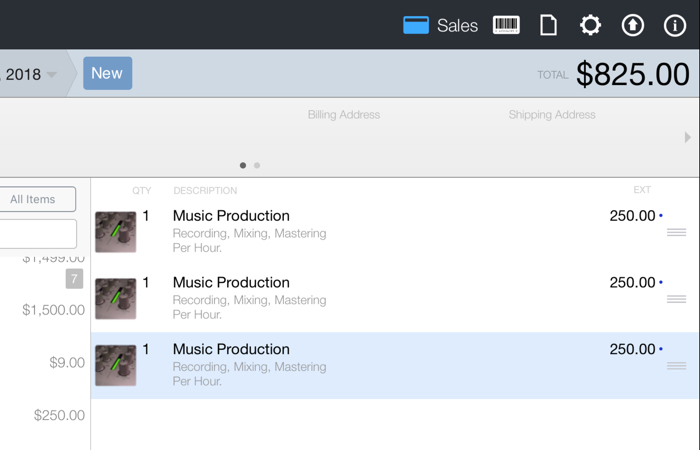This screenshot has width=700, height=450.
Task: Select the Shipping Address field
Action: [551, 115]
